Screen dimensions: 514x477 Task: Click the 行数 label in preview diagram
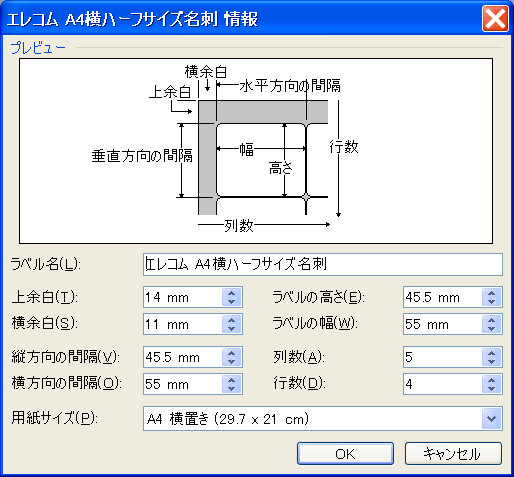(x=344, y=147)
